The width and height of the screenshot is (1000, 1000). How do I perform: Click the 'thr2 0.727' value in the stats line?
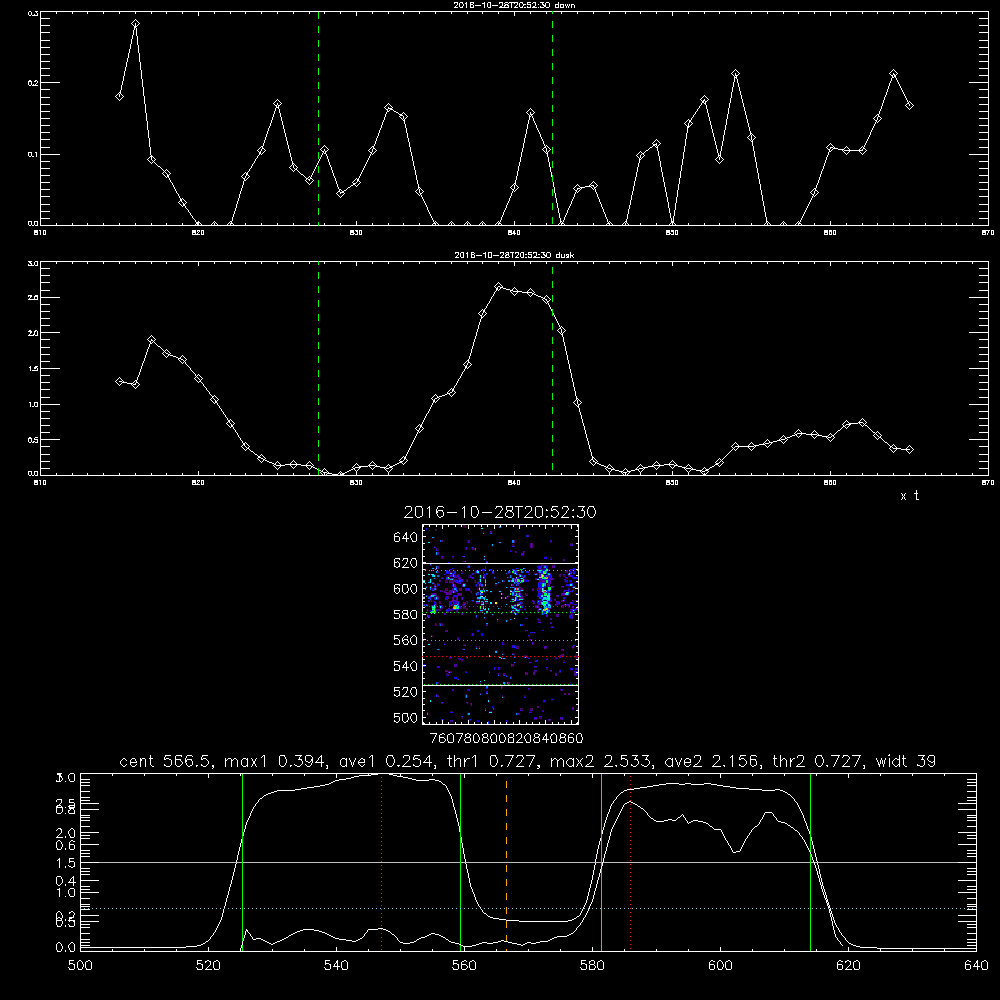[817, 761]
